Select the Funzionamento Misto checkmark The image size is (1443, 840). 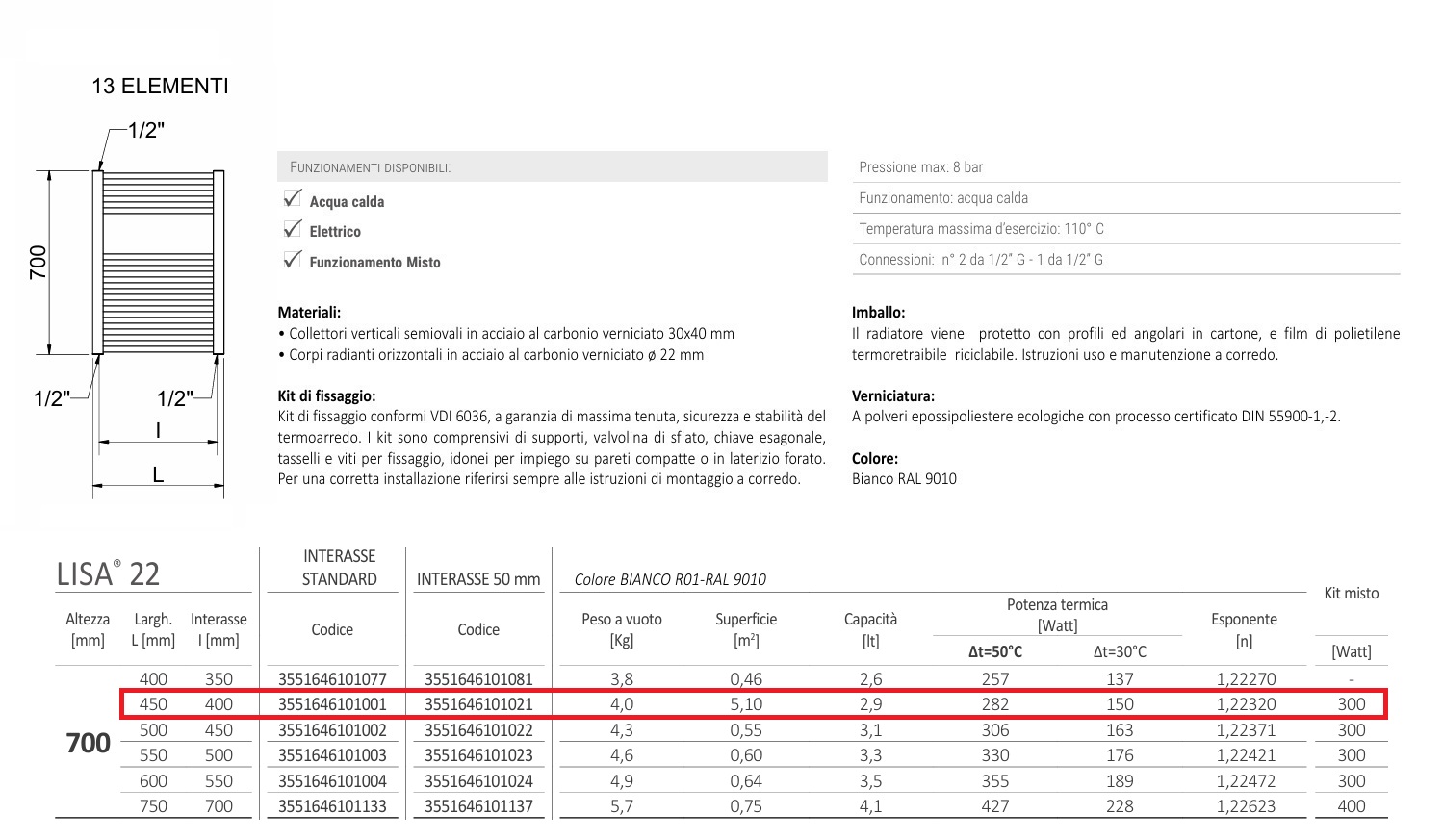pos(293,261)
